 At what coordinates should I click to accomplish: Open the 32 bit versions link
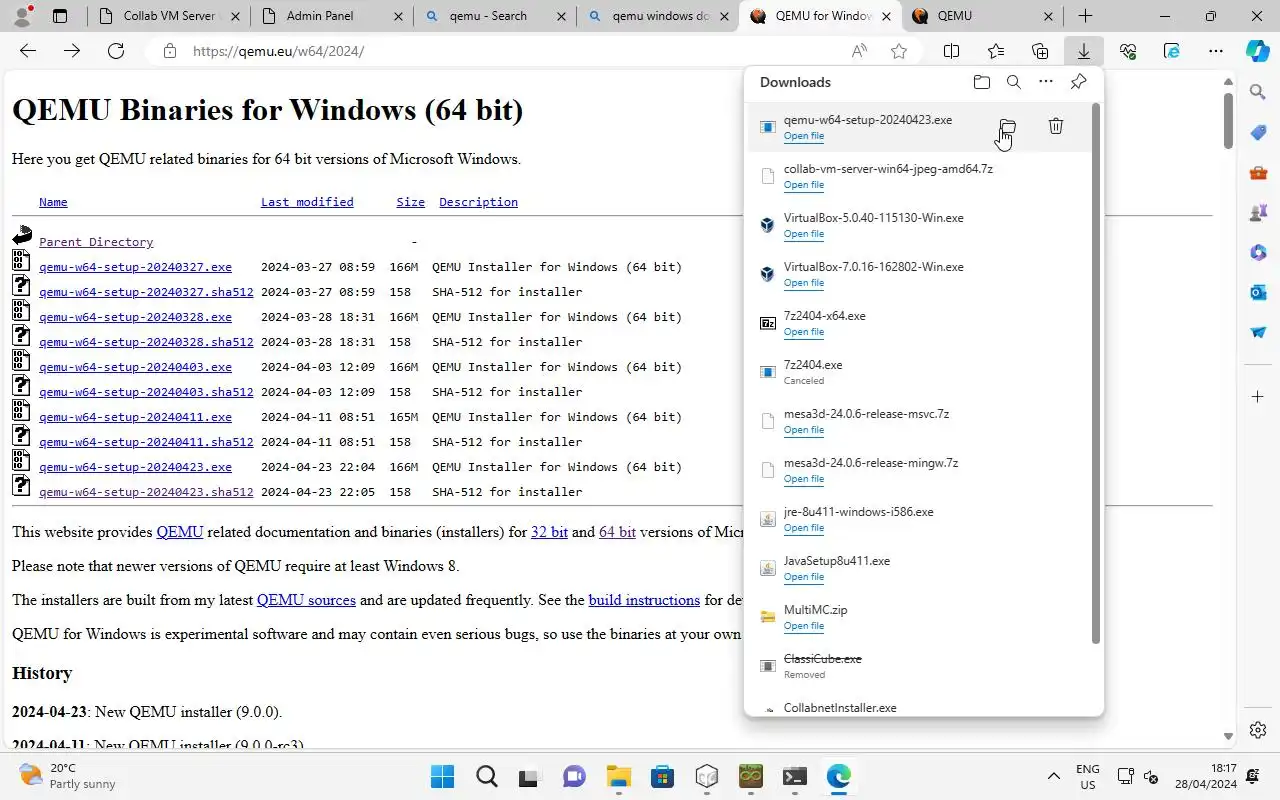549,532
